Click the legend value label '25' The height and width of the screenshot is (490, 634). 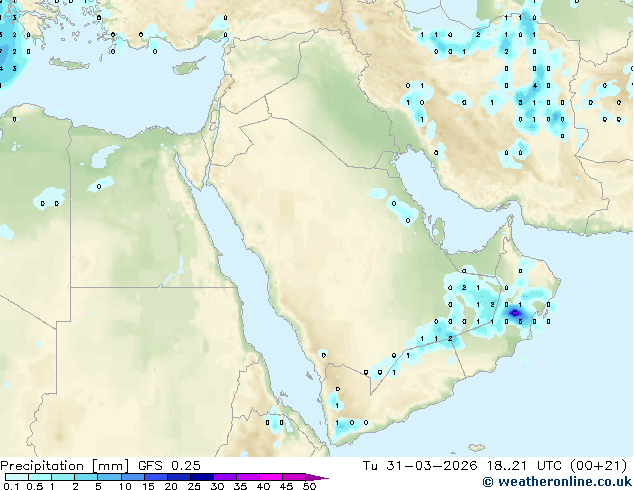(194, 486)
